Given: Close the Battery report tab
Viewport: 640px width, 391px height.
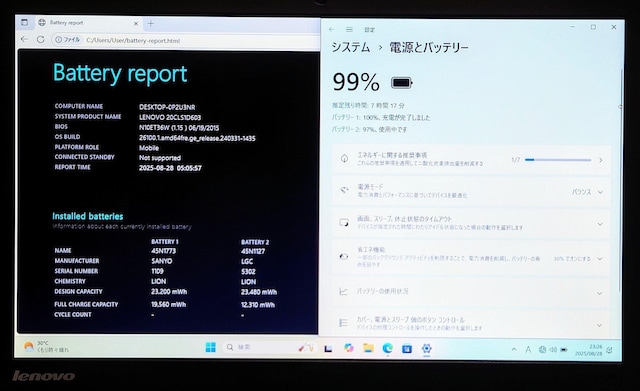Looking at the screenshot, I should tap(136, 23).
